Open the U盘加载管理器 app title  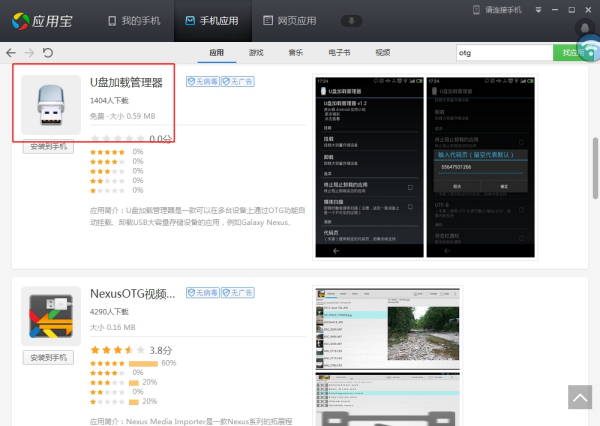tap(126, 83)
